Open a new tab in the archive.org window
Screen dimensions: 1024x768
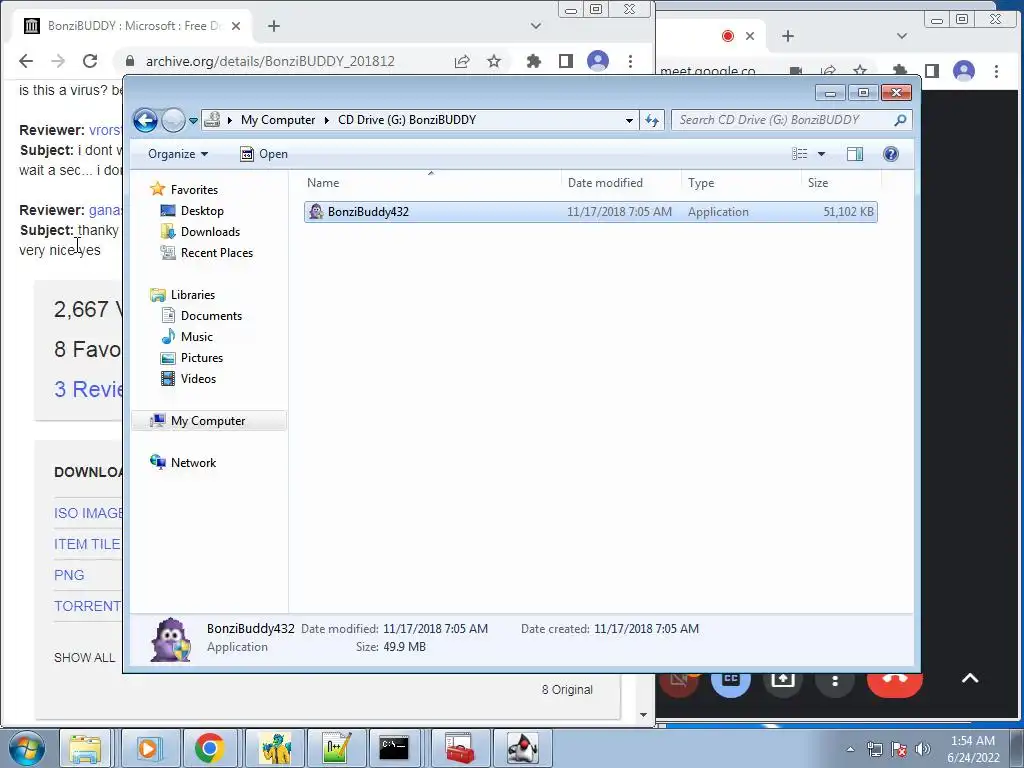274,26
